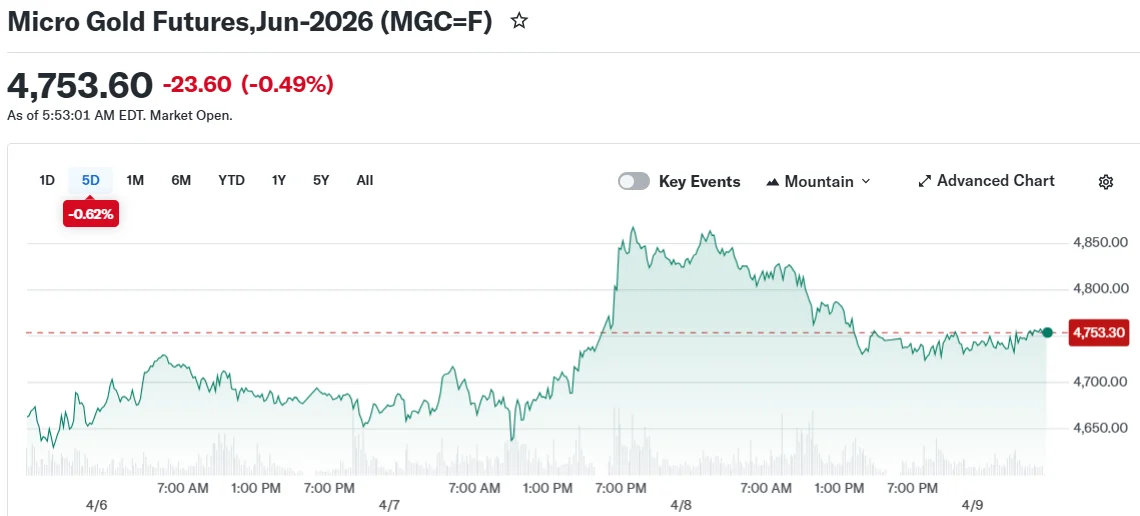Show the 5Y range chart

coord(321,180)
